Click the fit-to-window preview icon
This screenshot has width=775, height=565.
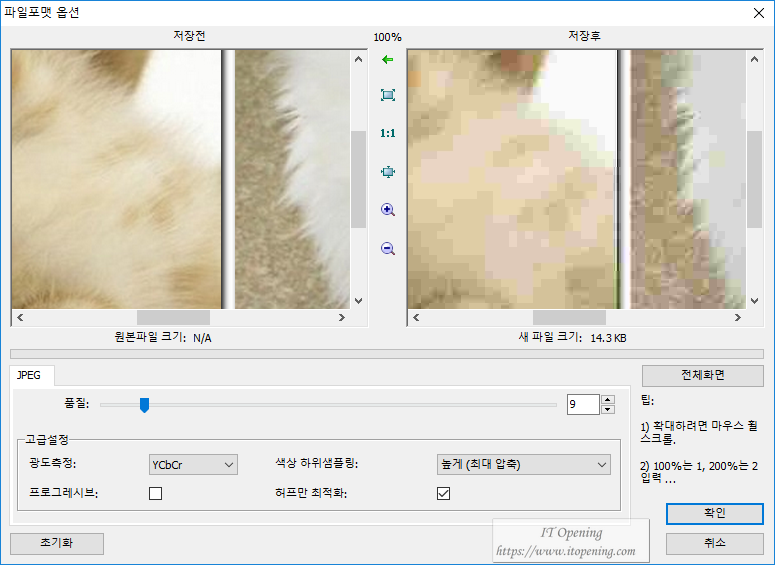pyautogui.click(x=387, y=95)
